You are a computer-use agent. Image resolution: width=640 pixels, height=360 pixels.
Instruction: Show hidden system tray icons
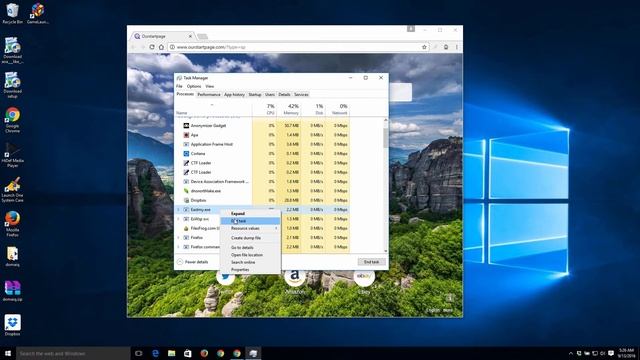[x=571, y=353]
